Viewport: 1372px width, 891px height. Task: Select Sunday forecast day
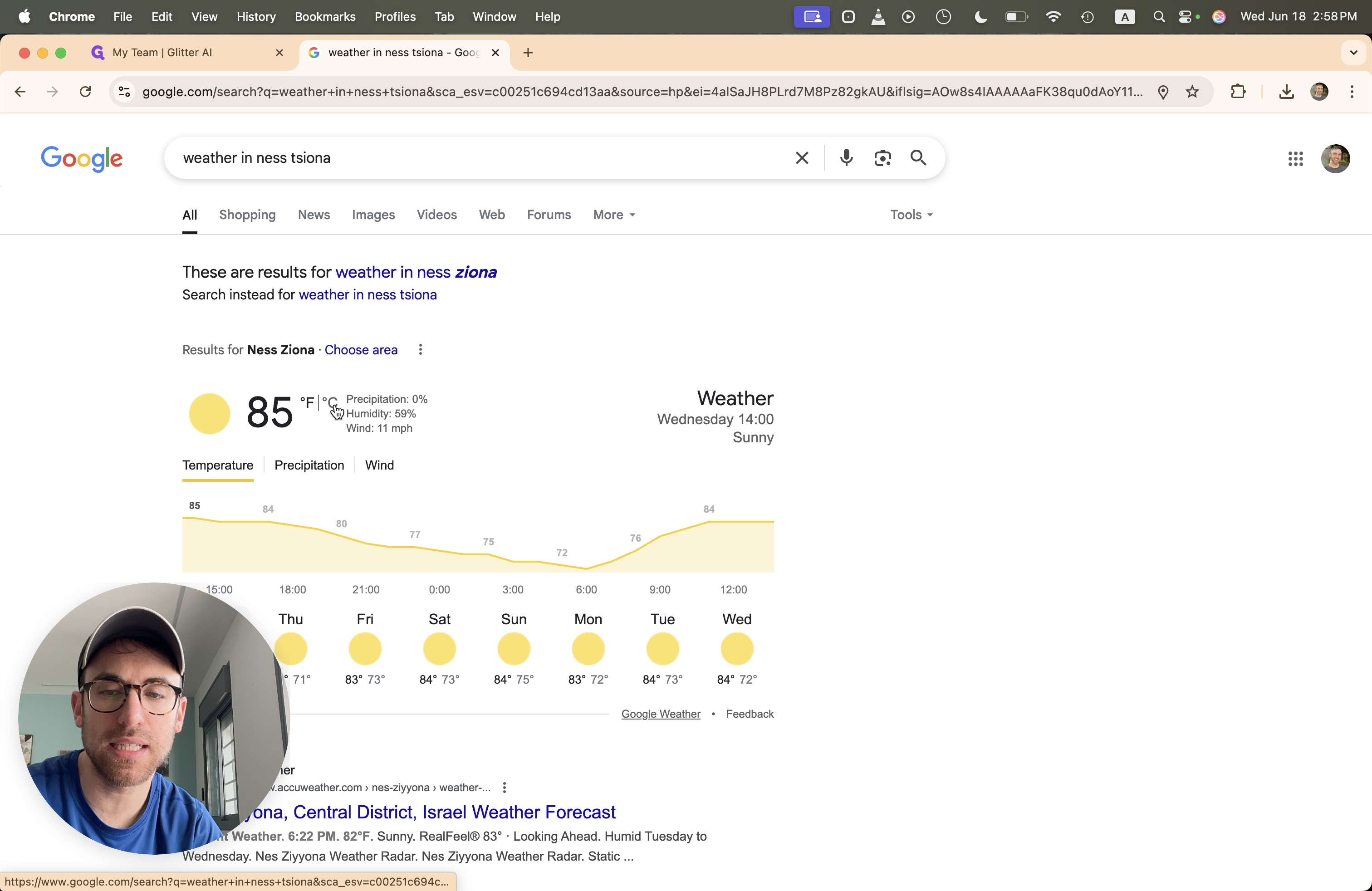point(514,648)
